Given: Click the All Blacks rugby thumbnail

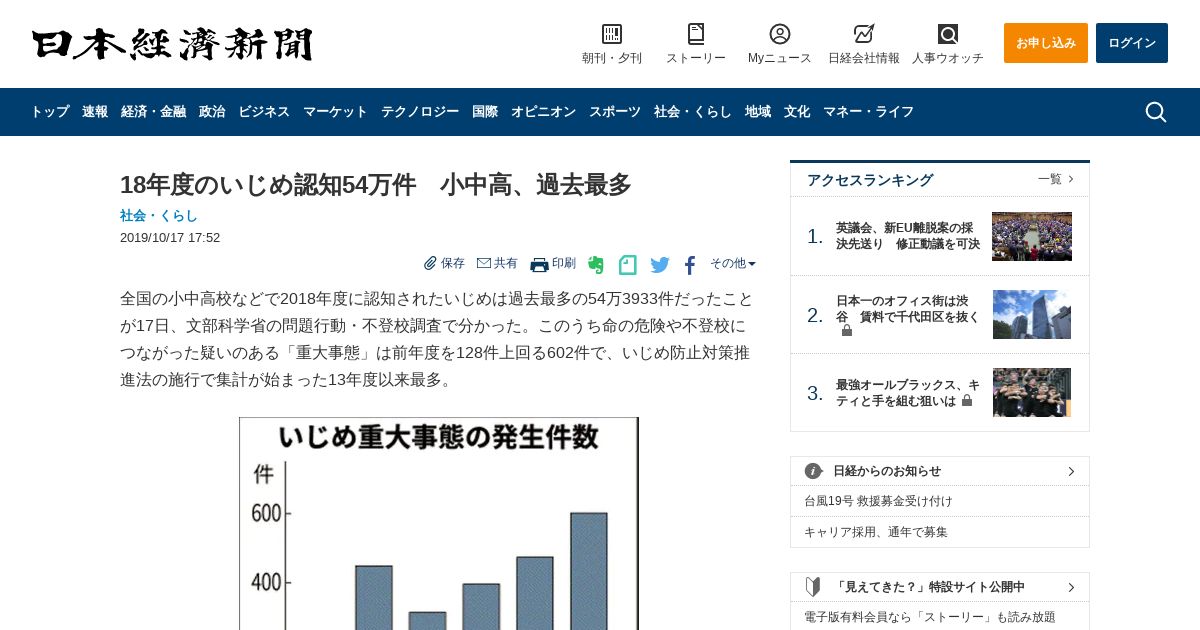Looking at the screenshot, I should (x=1032, y=392).
